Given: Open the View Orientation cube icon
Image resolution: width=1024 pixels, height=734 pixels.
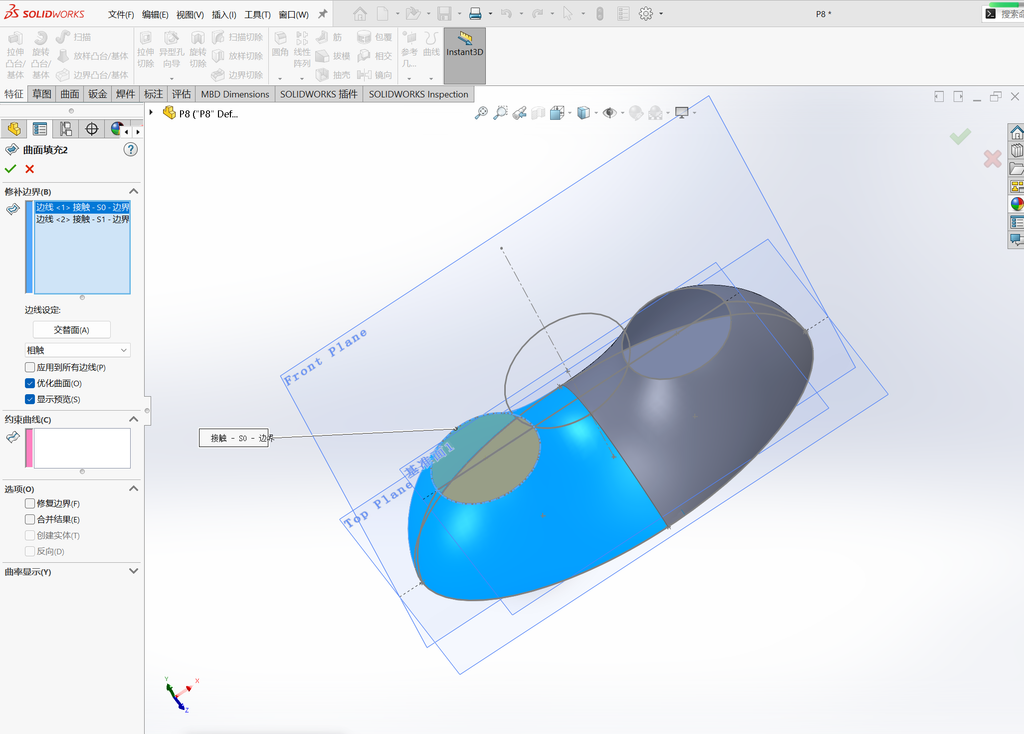Looking at the screenshot, I should 557,113.
